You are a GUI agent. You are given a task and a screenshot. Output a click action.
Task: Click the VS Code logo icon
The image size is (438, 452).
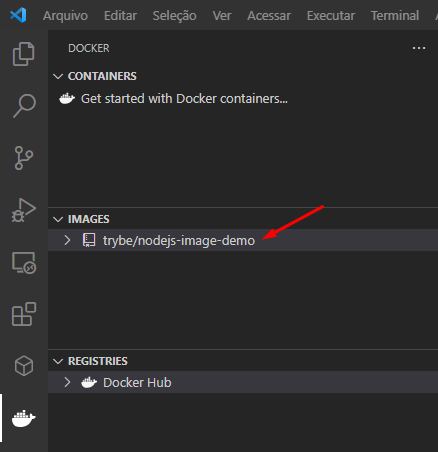click(x=18, y=15)
